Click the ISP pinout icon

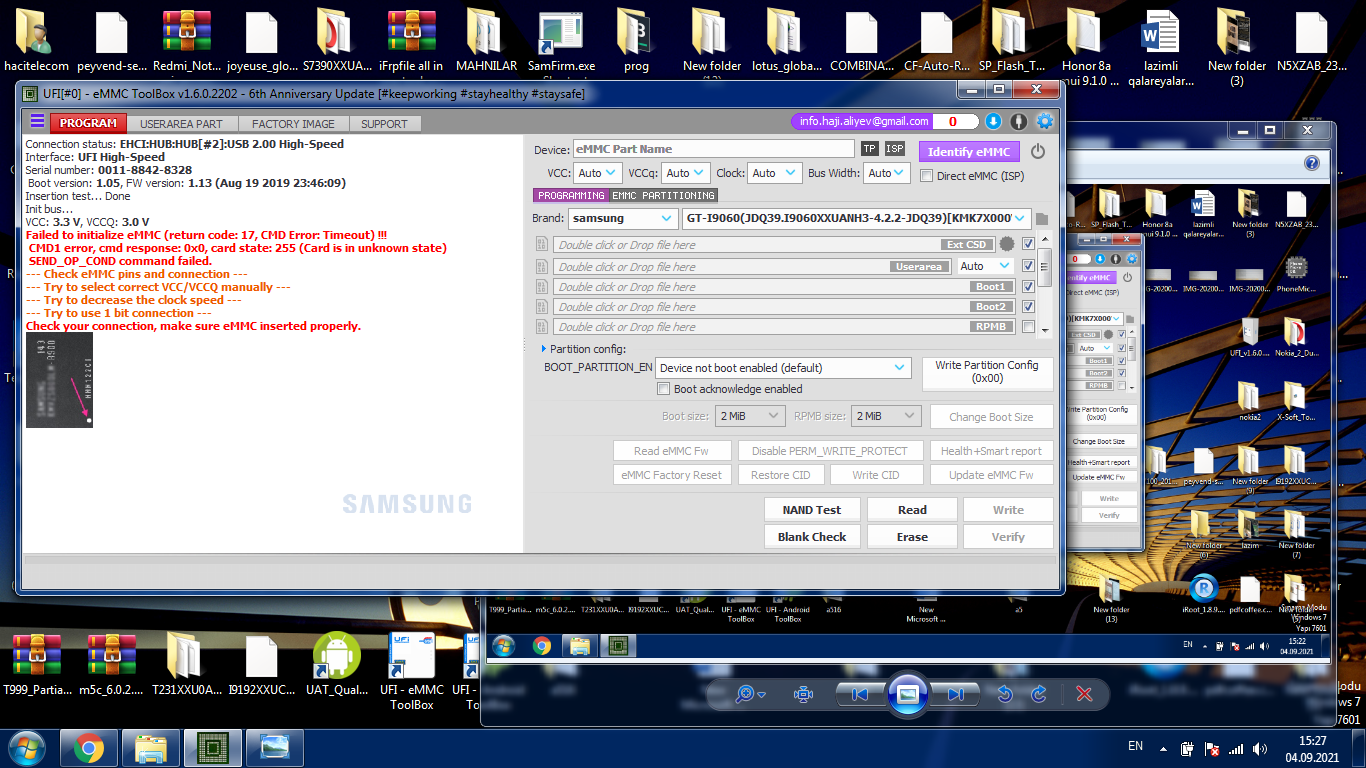(895, 149)
